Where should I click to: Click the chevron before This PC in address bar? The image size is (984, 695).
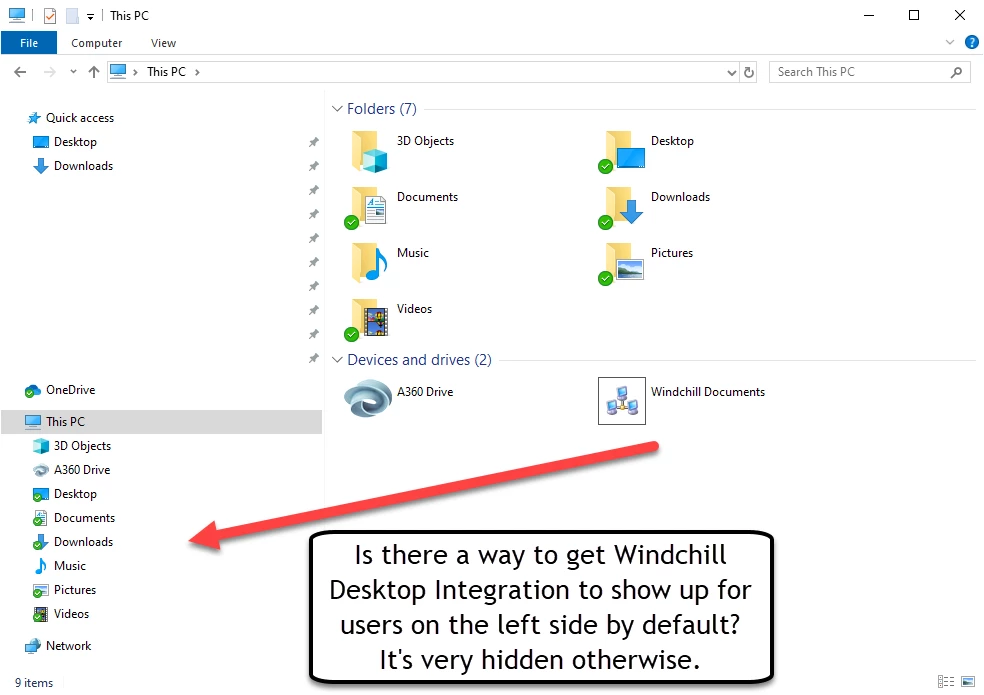[x=135, y=72]
